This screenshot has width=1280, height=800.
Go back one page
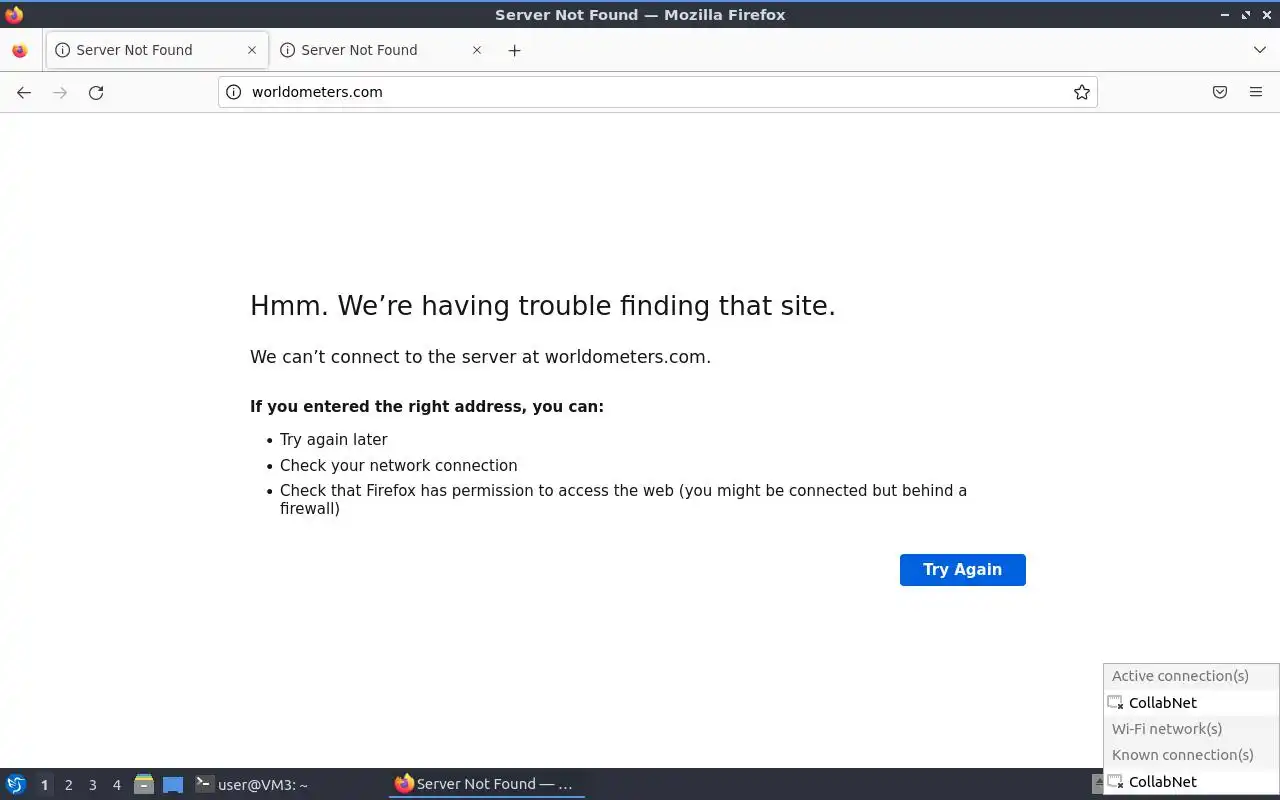[24, 92]
